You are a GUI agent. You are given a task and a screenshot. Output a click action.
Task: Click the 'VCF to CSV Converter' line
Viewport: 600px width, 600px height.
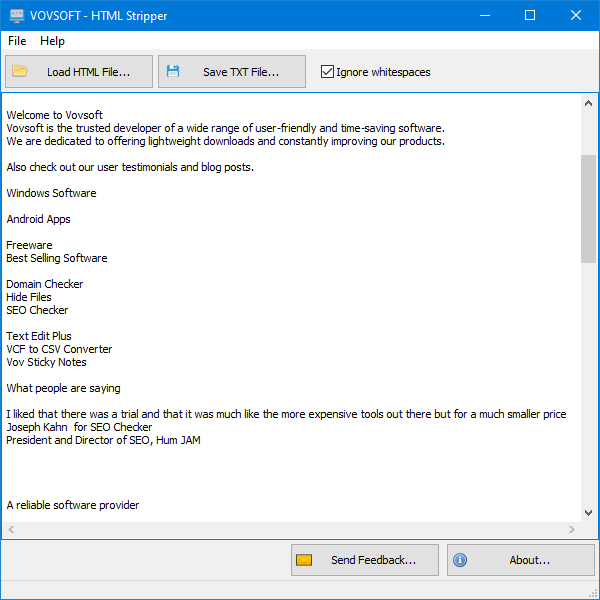click(x=59, y=349)
